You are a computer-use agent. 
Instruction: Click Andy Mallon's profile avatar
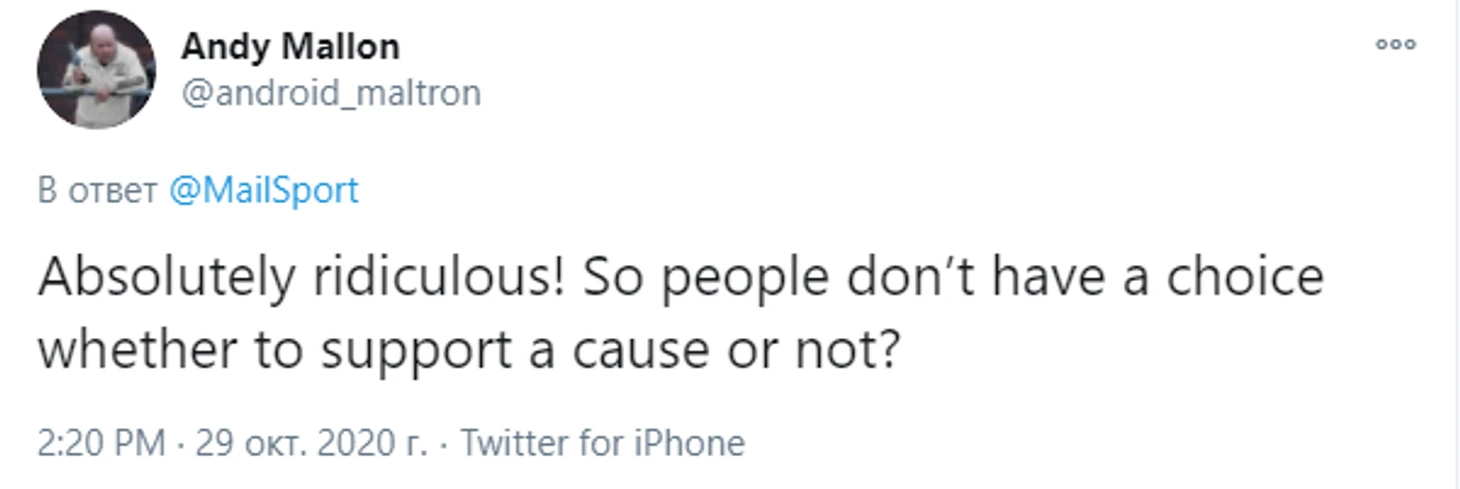96,70
